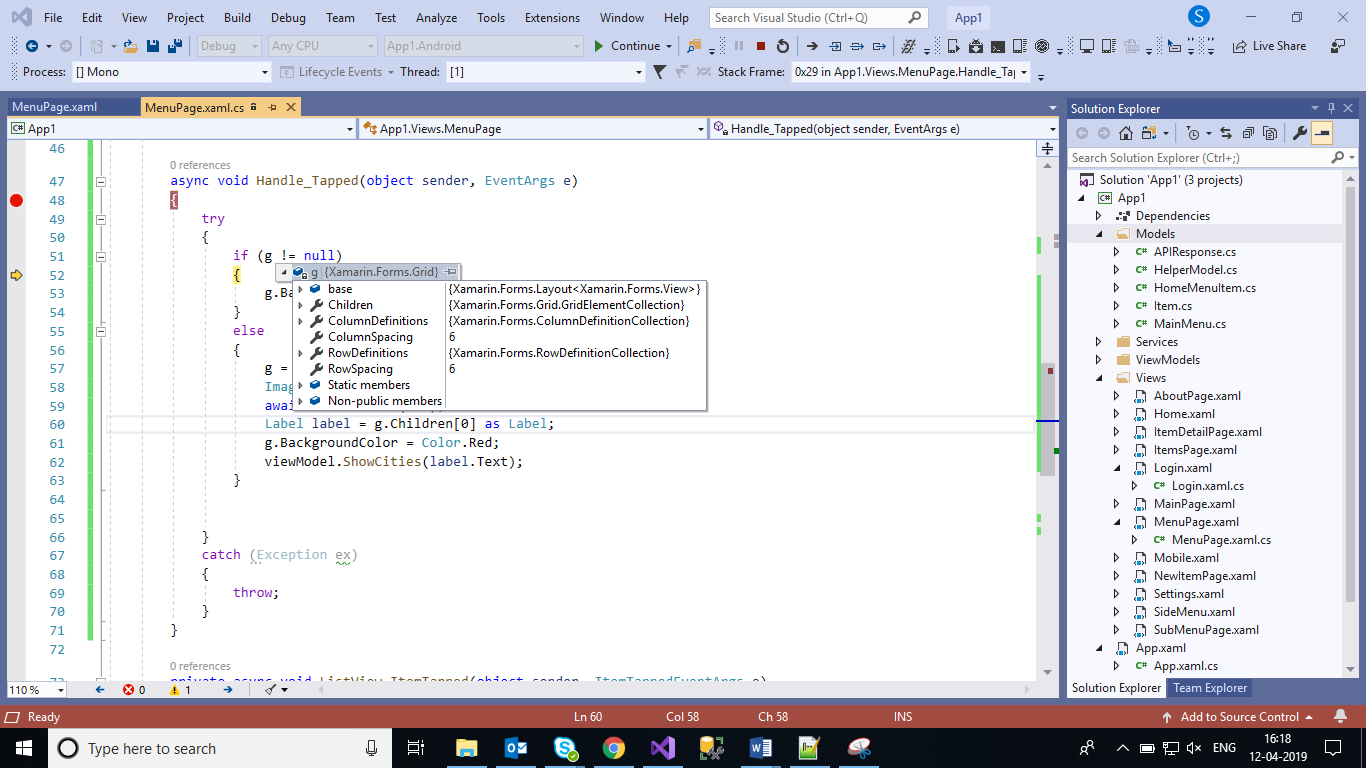Navigate Backward in the toolbar
The height and width of the screenshot is (768, 1366).
coord(32,46)
